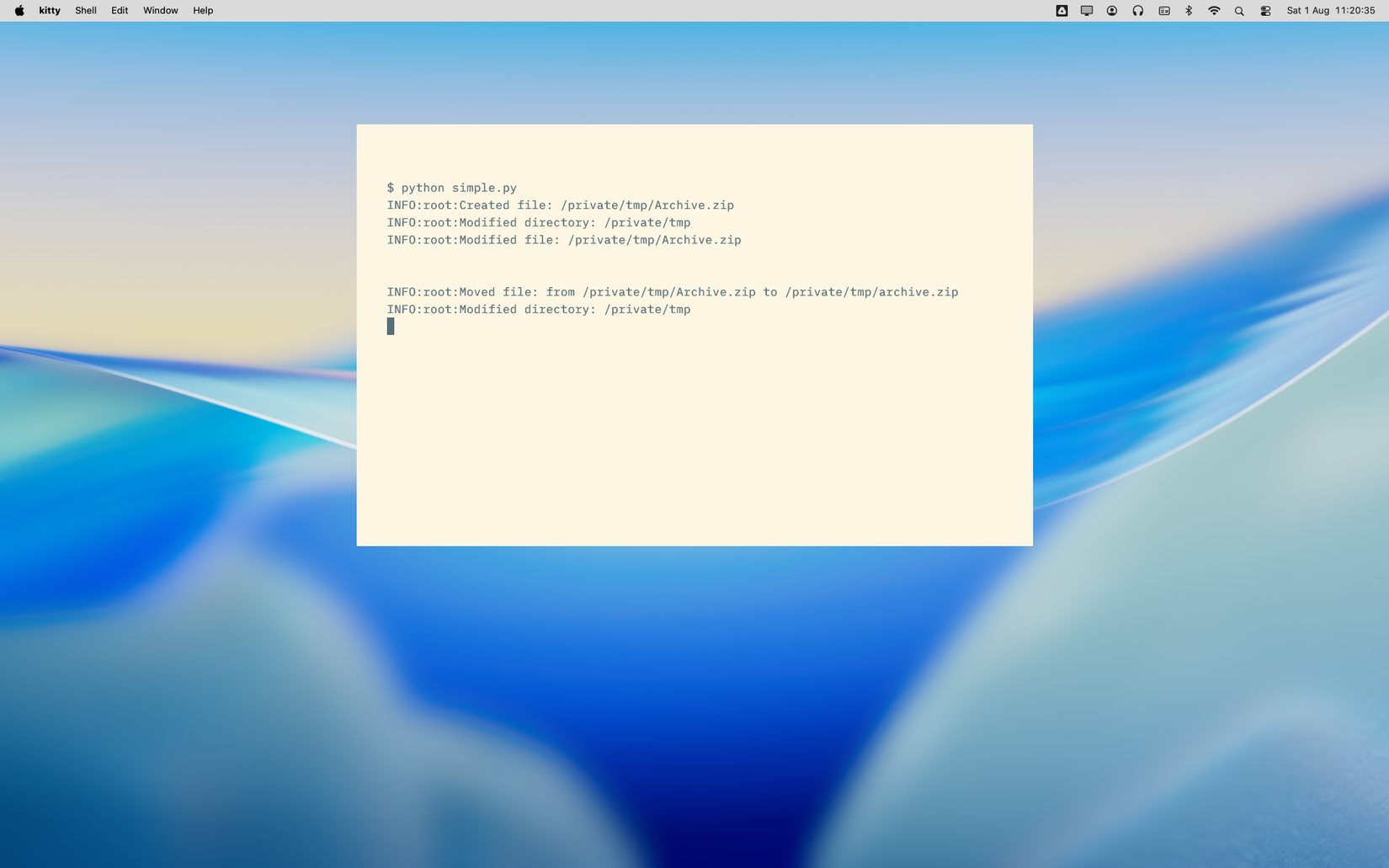The image size is (1389, 868).
Task: Click the '$ python simple.py' command line
Action: tap(452, 188)
